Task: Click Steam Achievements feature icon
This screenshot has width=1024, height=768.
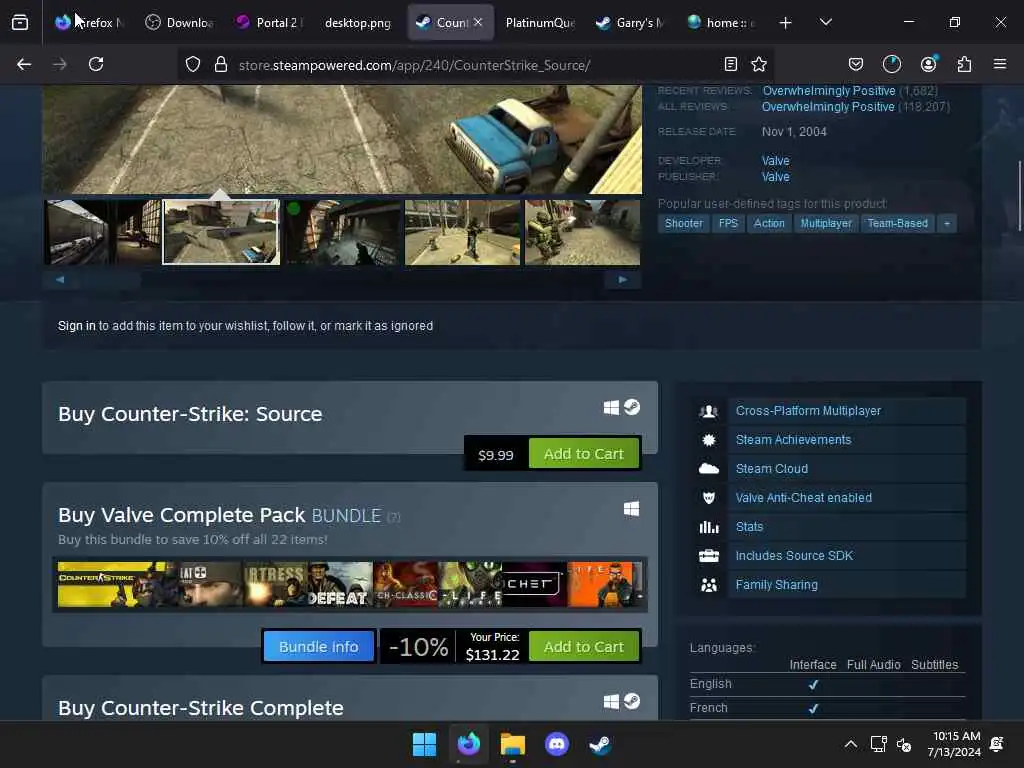Action: point(709,440)
